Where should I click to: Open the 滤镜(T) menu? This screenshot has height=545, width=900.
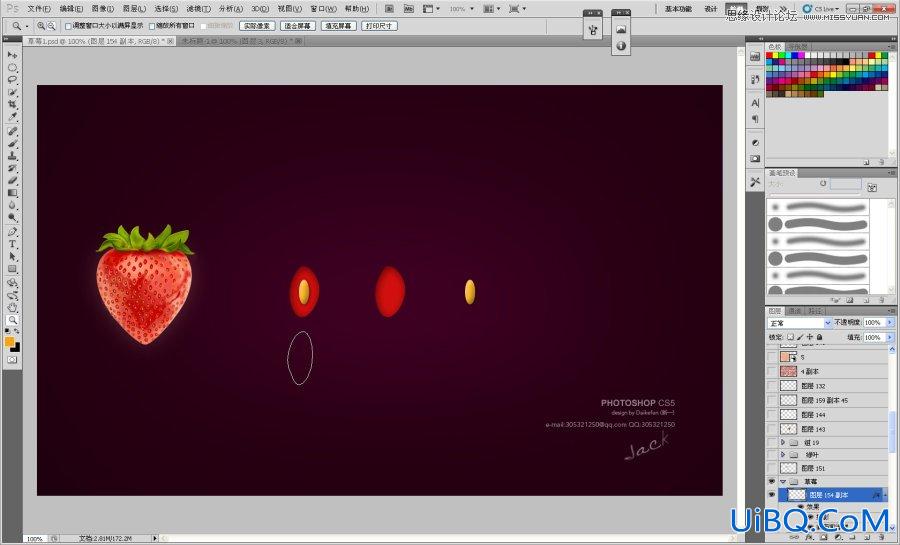coord(199,9)
